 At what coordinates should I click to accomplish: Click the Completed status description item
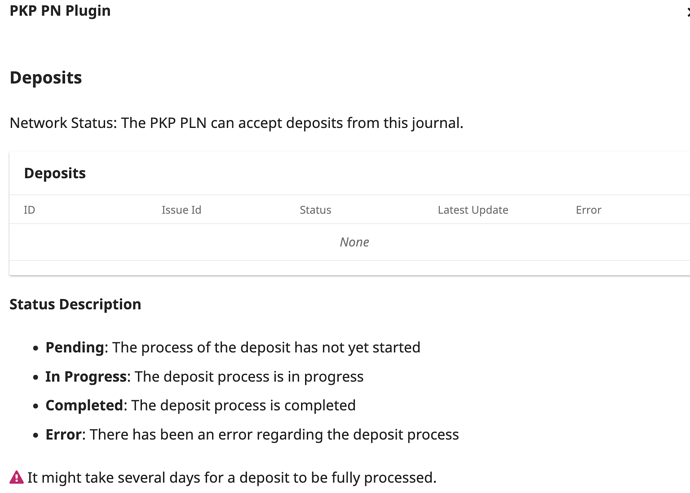[x=200, y=405]
